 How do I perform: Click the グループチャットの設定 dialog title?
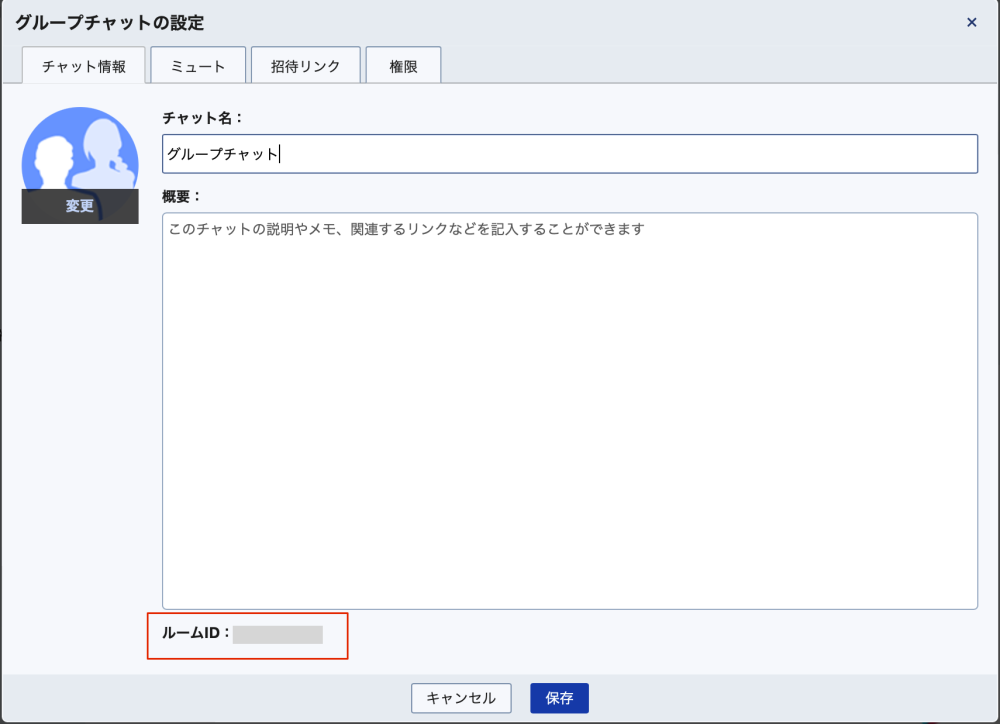(x=110, y=23)
